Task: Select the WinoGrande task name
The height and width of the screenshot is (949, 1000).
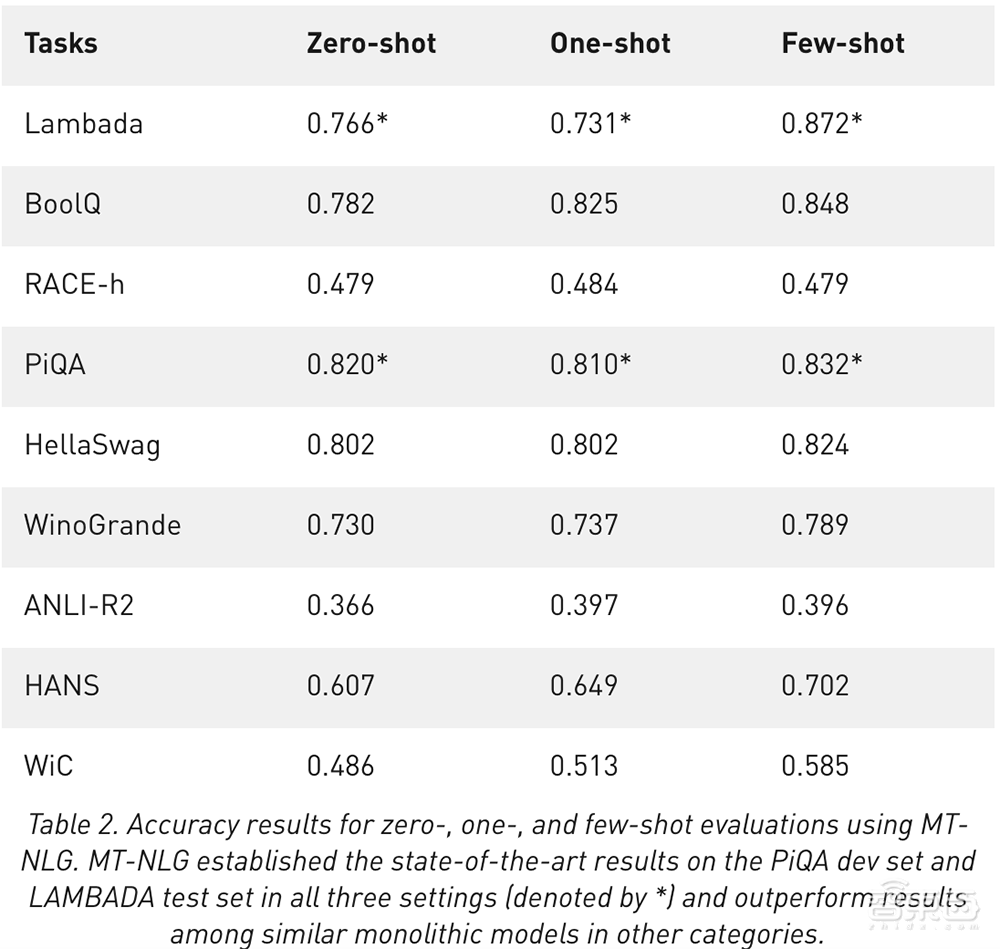Action: [x=103, y=525]
